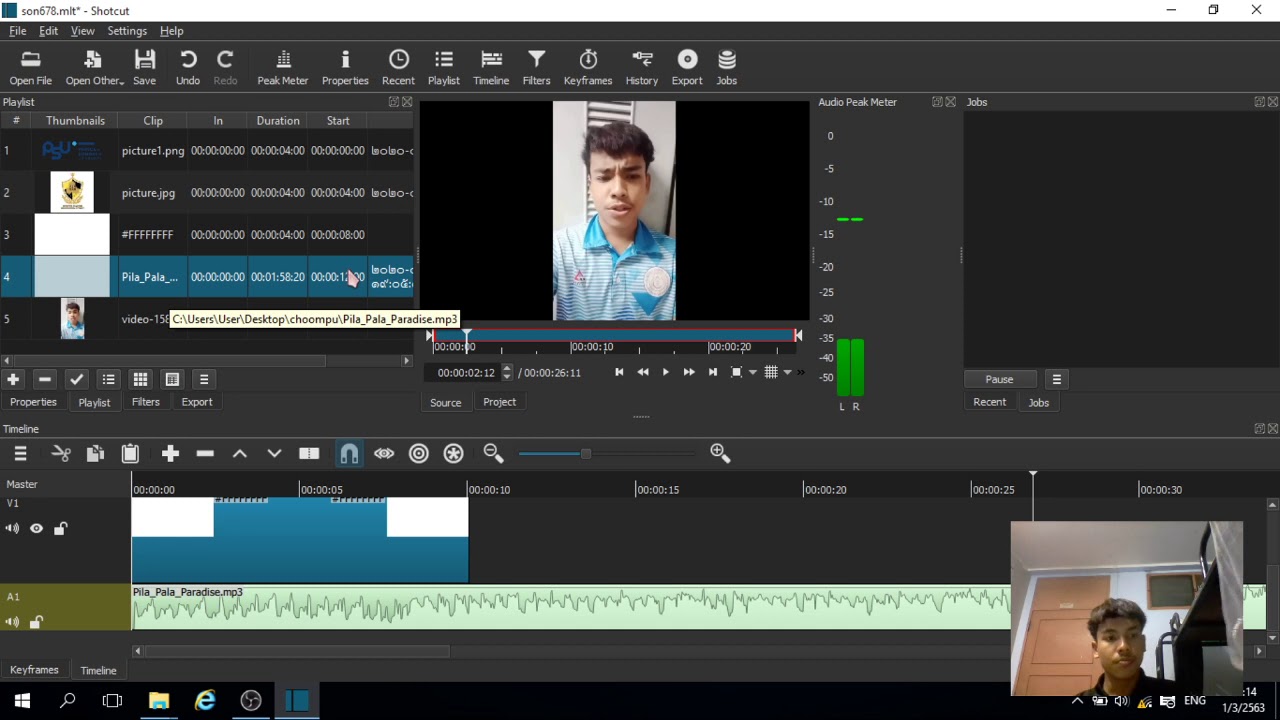Open the Filters toolbar icon

coord(536,68)
